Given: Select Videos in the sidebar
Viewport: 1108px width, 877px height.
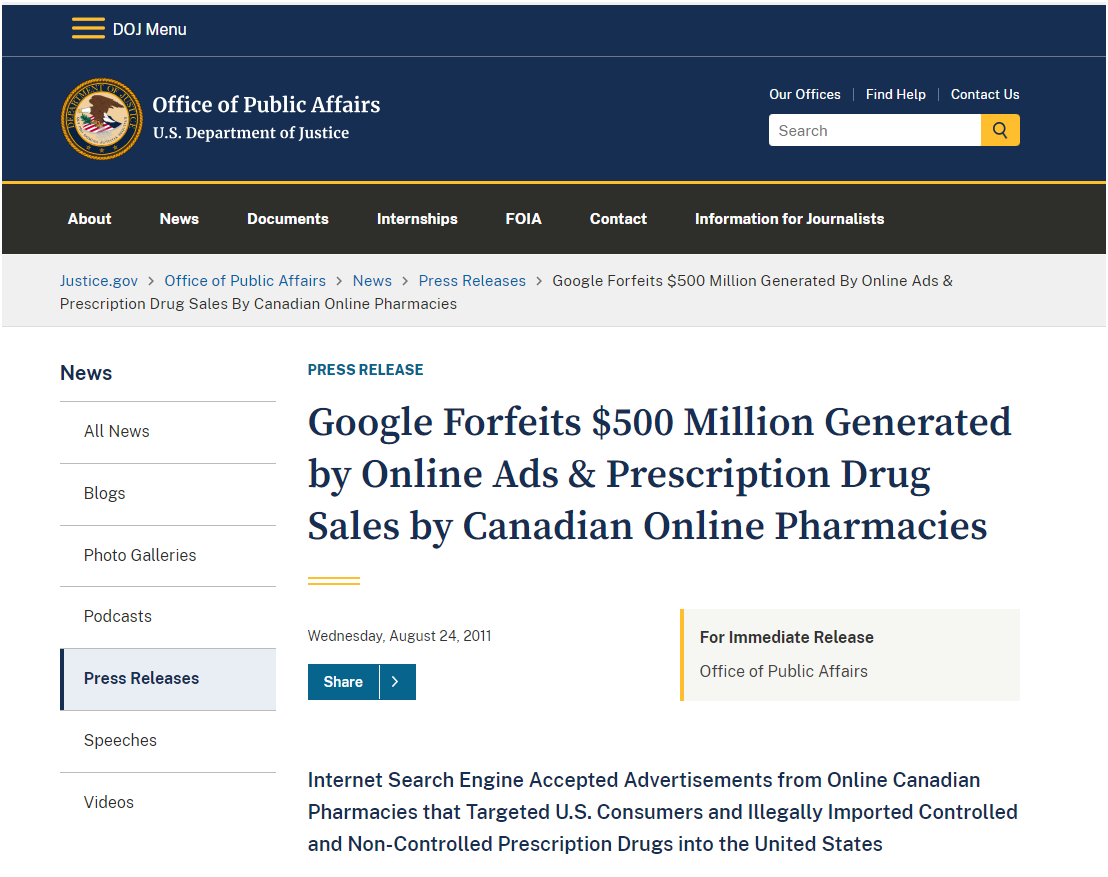Looking at the screenshot, I should click(x=168, y=803).
